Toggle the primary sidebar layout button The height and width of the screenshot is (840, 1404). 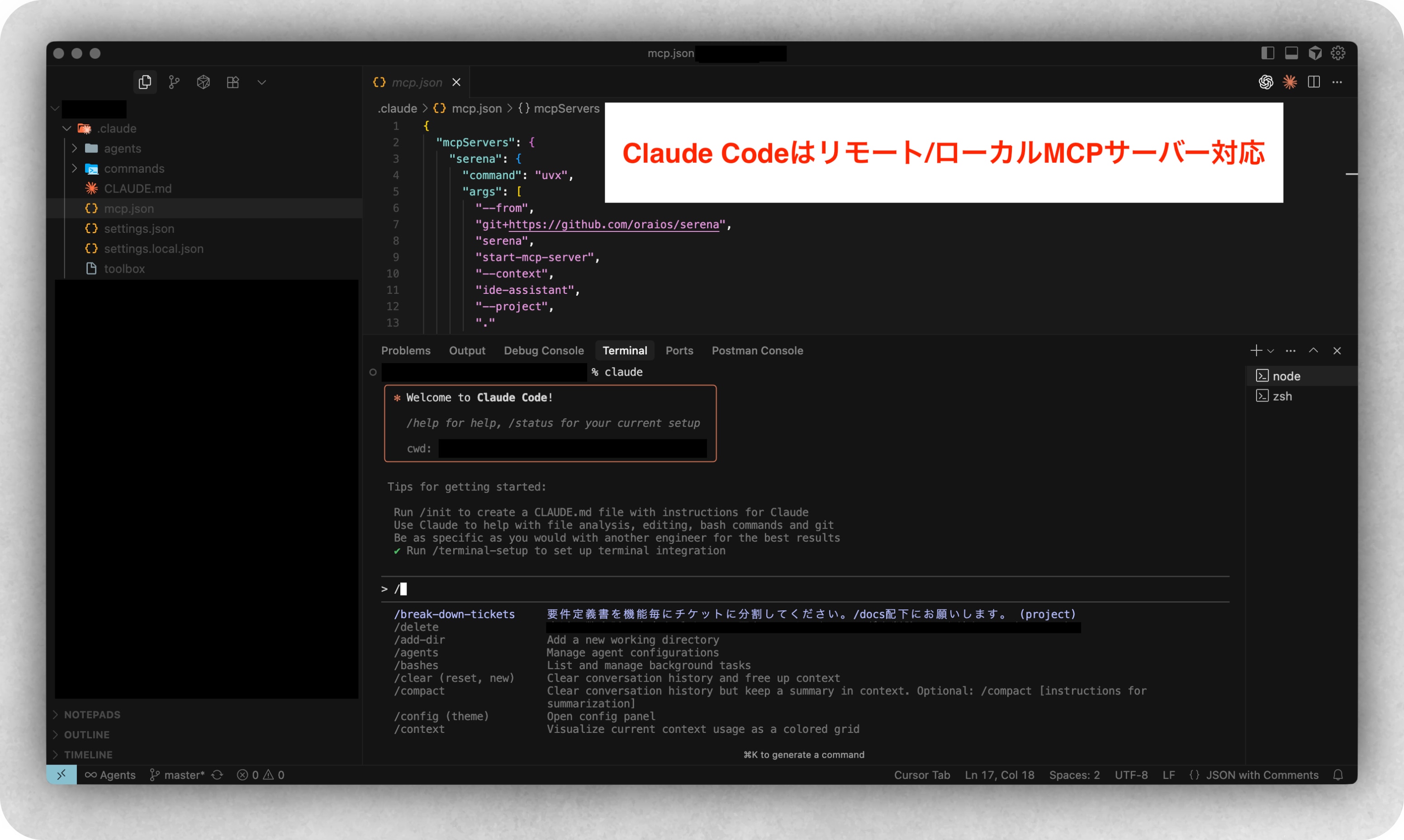(x=1267, y=53)
